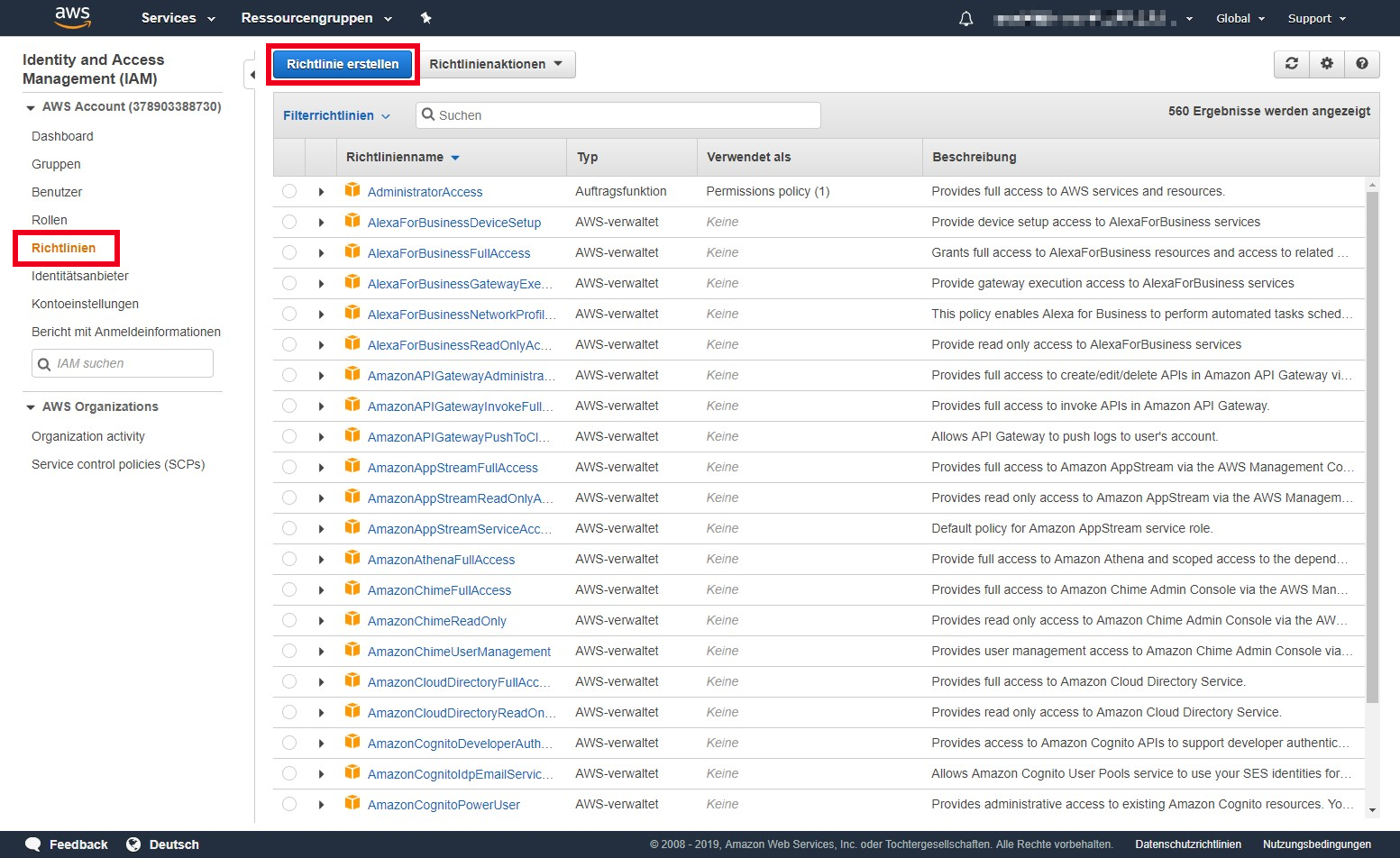
Task: Select the AmazonAthenaFullAccess radio button
Action: click(289, 559)
